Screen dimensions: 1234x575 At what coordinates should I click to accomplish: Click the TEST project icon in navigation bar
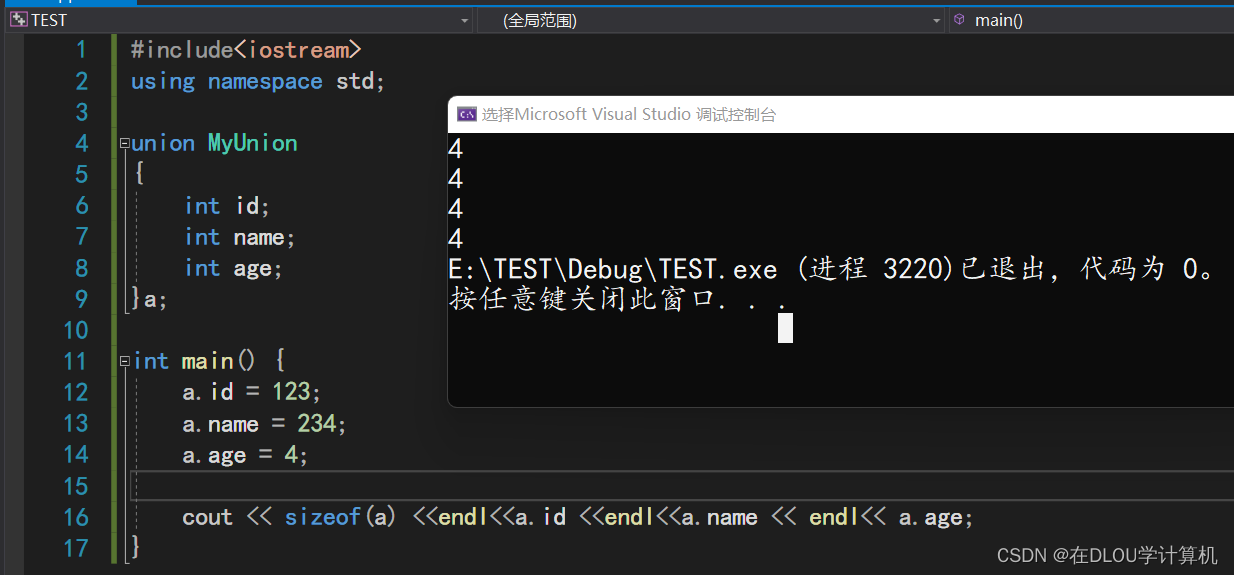point(18,20)
